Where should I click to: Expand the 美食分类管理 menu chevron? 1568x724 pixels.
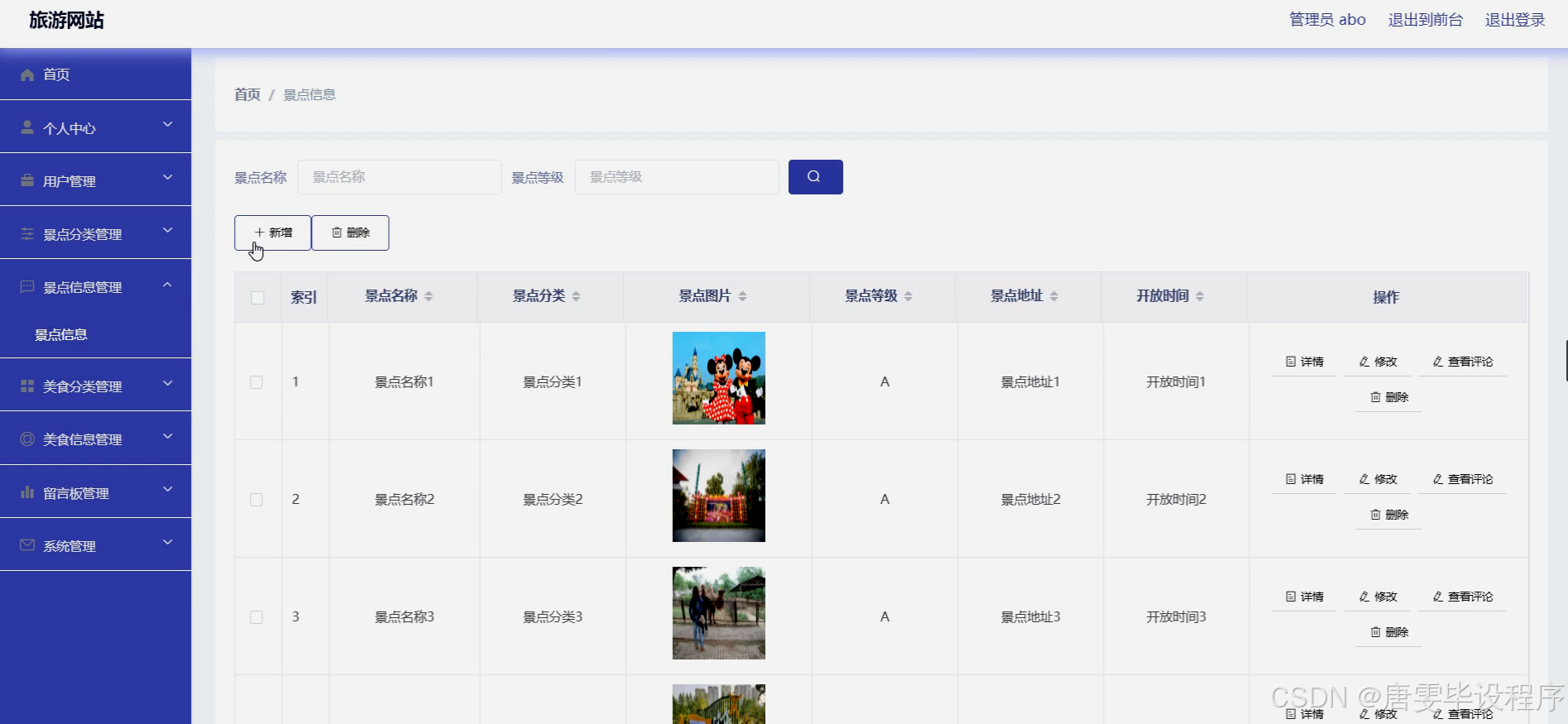(168, 383)
